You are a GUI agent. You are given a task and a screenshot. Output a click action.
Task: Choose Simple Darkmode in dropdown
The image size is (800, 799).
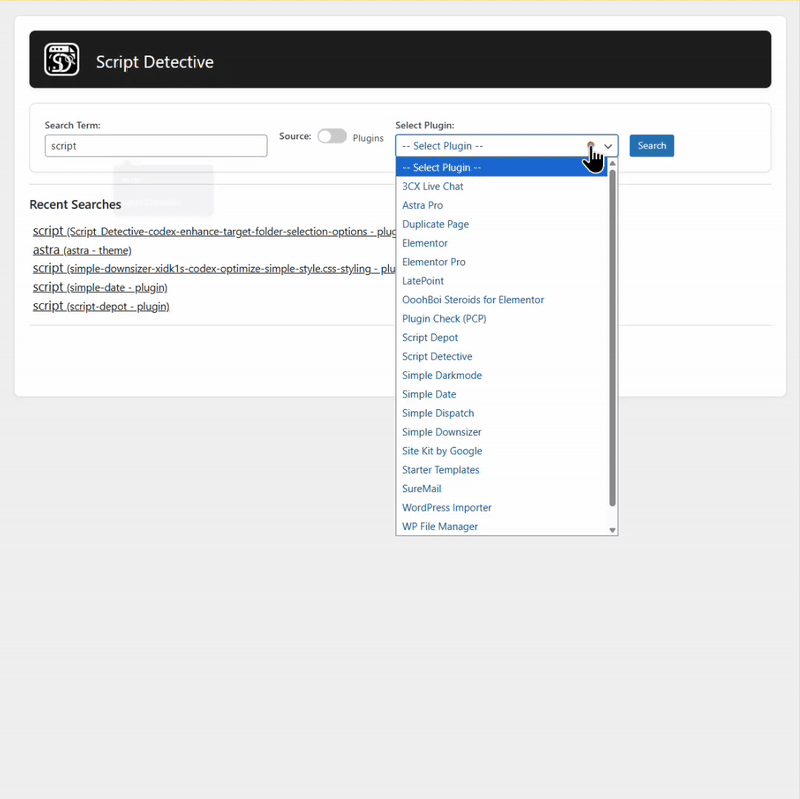[502, 375]
